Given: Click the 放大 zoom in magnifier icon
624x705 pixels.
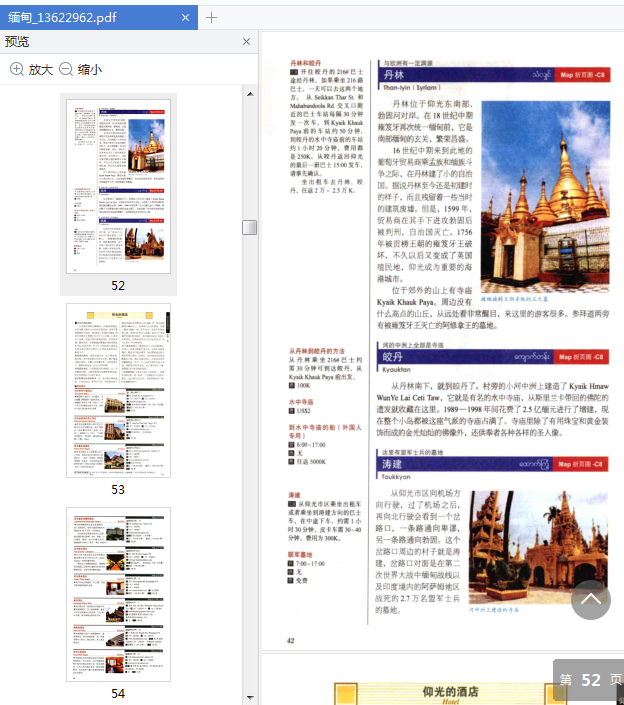Looking at the screenshot, I should click(17, 69).
